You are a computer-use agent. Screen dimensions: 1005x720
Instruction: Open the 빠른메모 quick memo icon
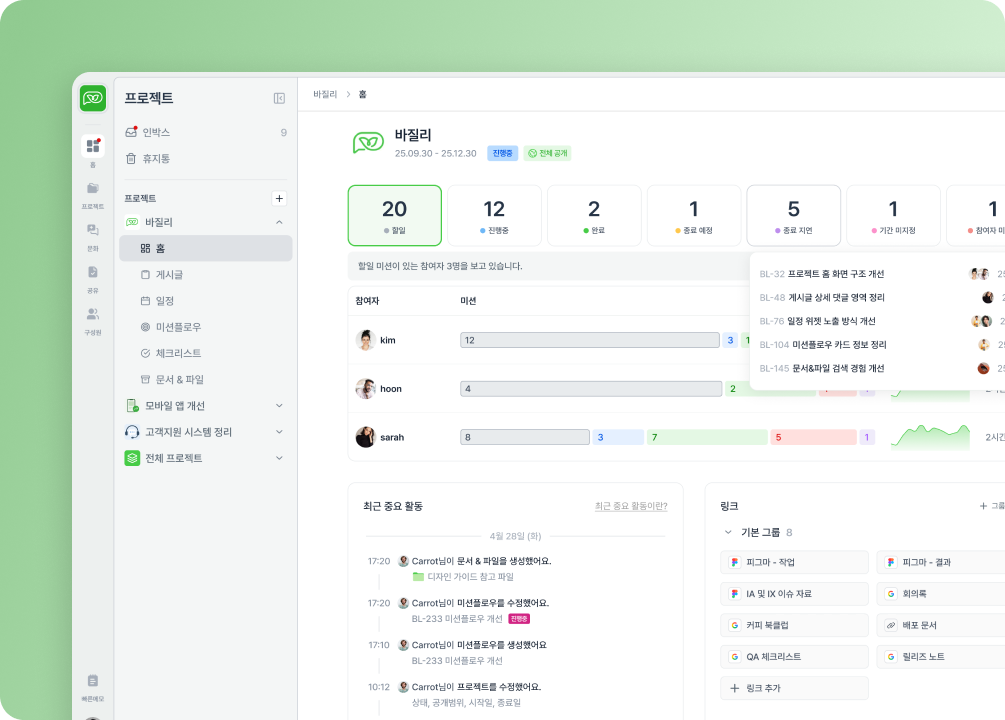tap(93, 681)
